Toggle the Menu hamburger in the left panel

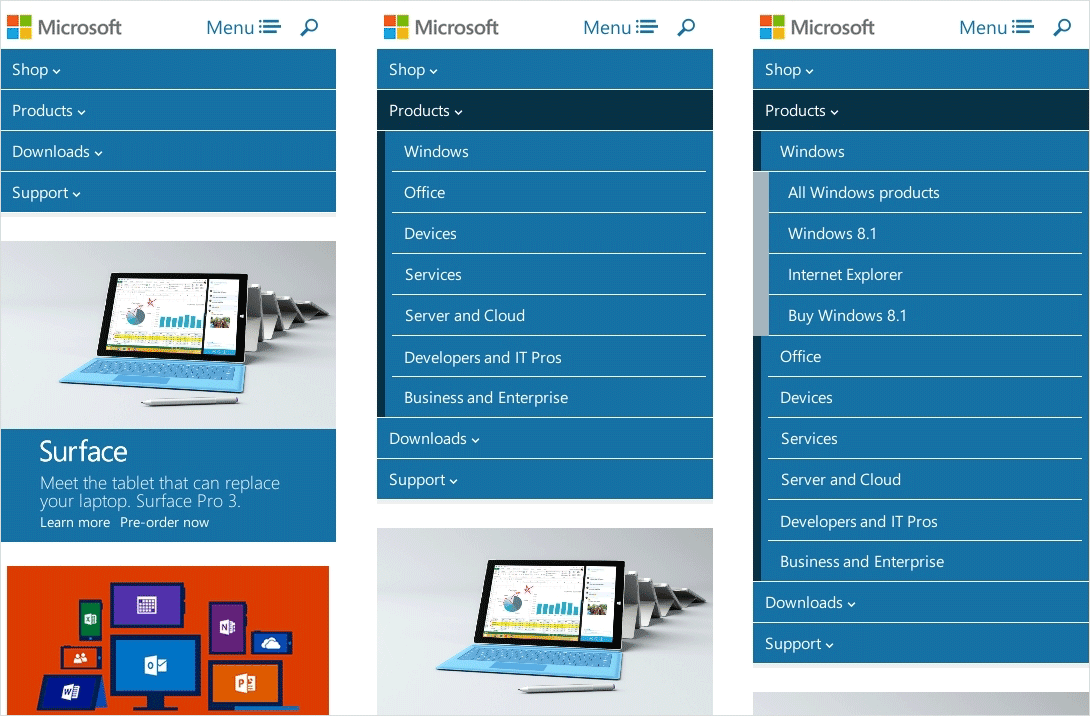coord(243,27)
